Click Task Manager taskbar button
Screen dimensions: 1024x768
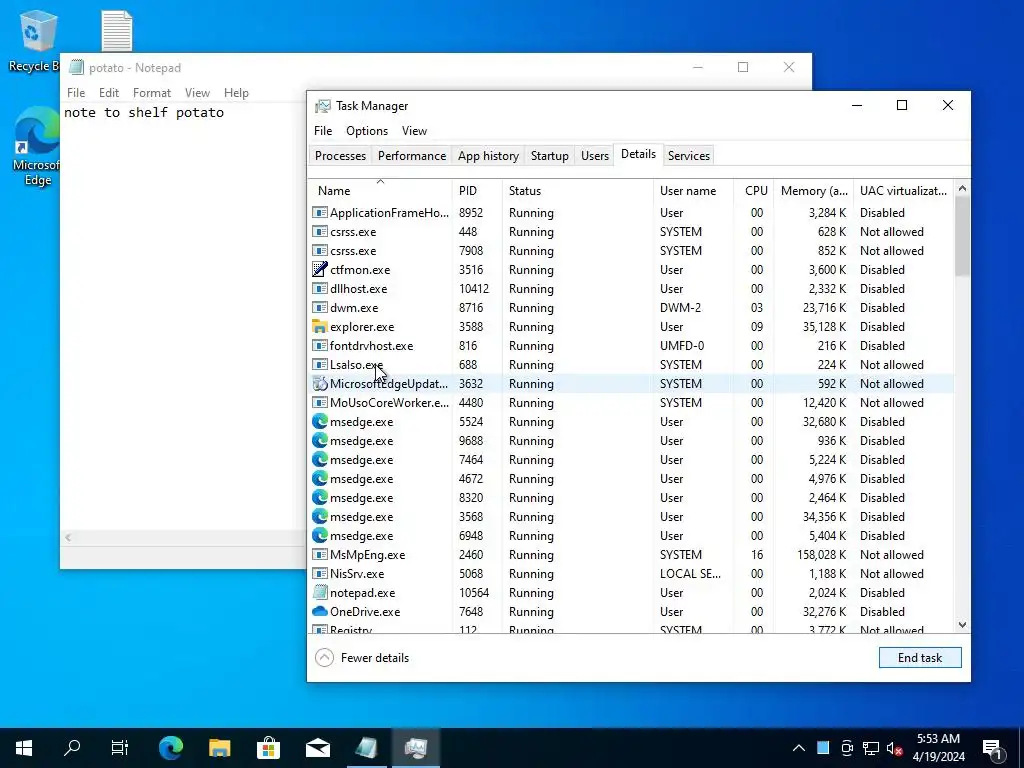(416, 748)
